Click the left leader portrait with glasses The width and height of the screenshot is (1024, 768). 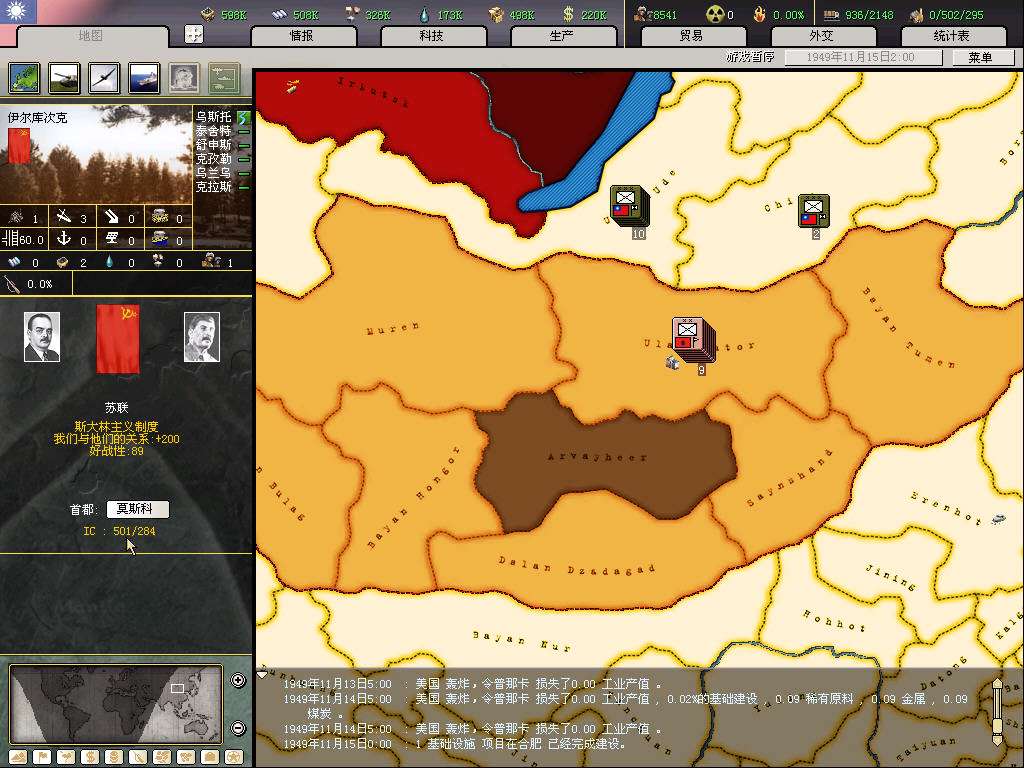(42, 337)
